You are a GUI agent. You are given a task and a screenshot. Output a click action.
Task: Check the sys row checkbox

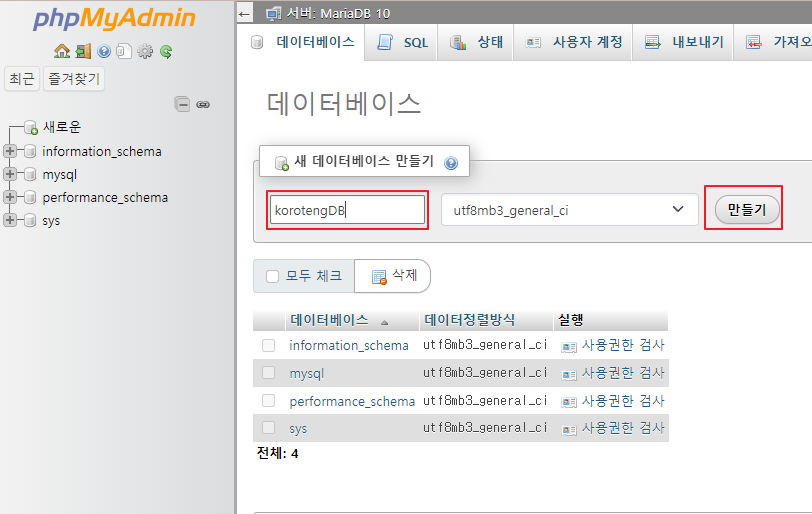[268, 428]
